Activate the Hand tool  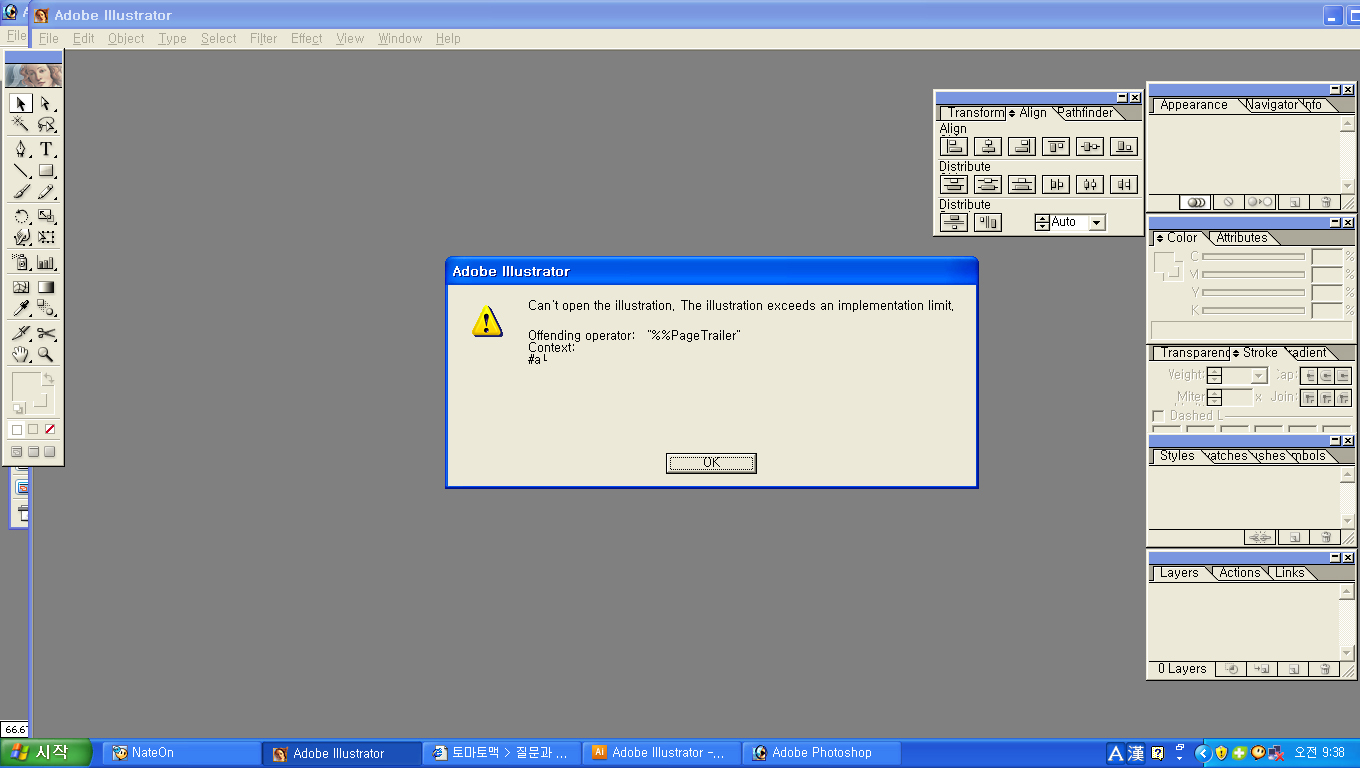[x=20, y=355]
